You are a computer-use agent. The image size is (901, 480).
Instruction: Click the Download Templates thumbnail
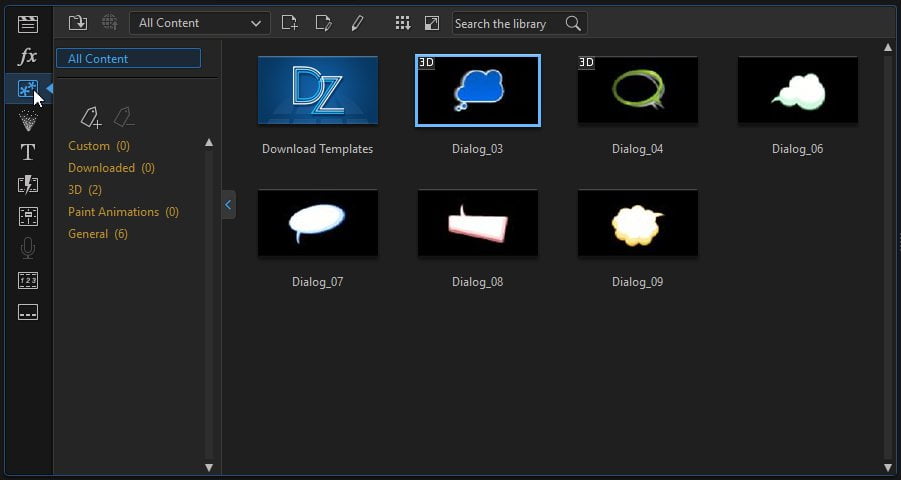318,90
